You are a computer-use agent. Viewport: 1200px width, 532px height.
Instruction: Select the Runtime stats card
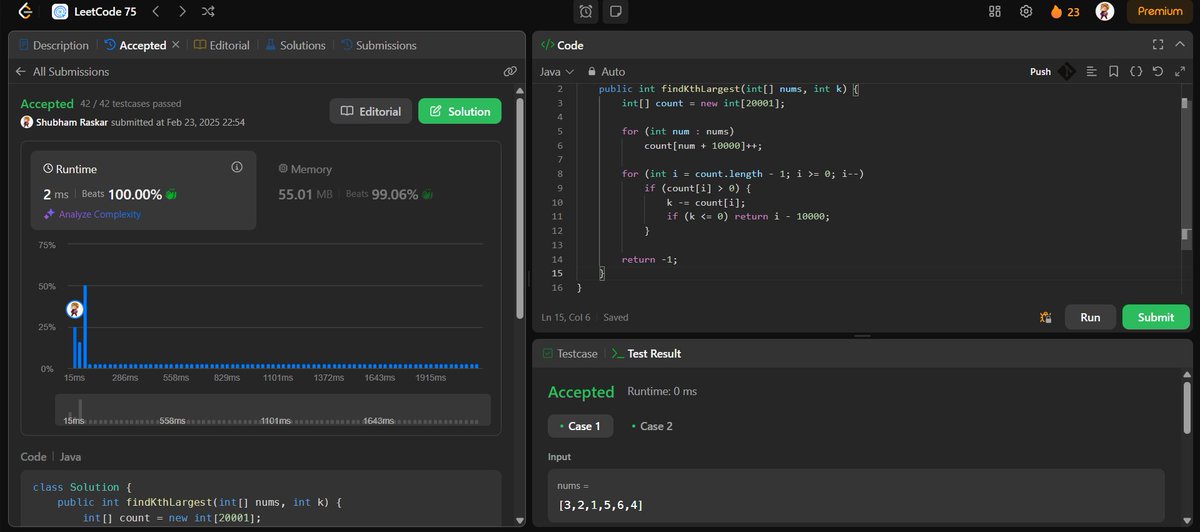coord(143,189)
